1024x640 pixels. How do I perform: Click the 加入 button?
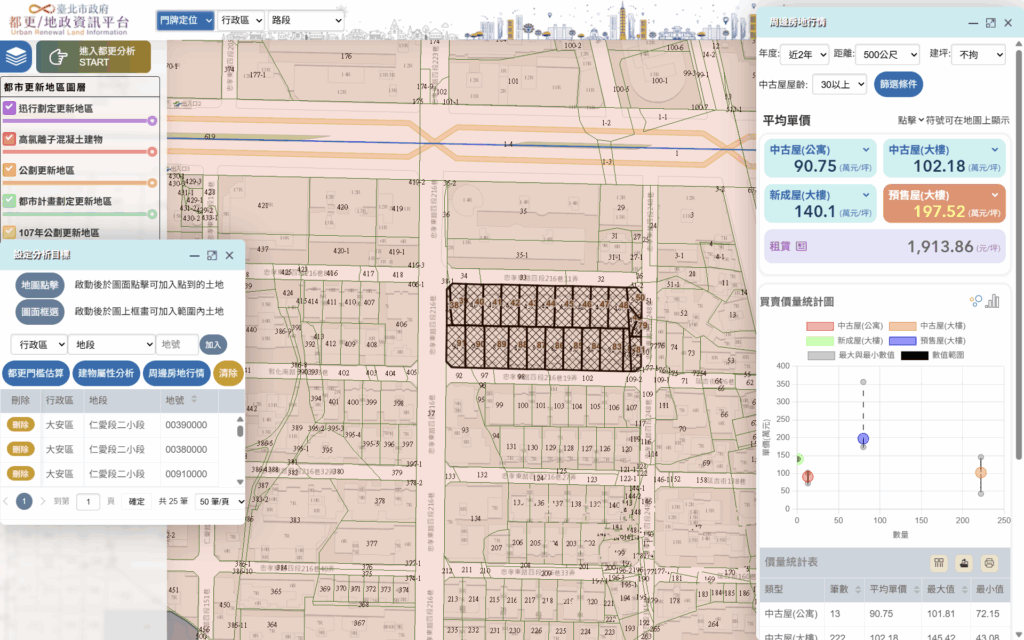point(213,344)
